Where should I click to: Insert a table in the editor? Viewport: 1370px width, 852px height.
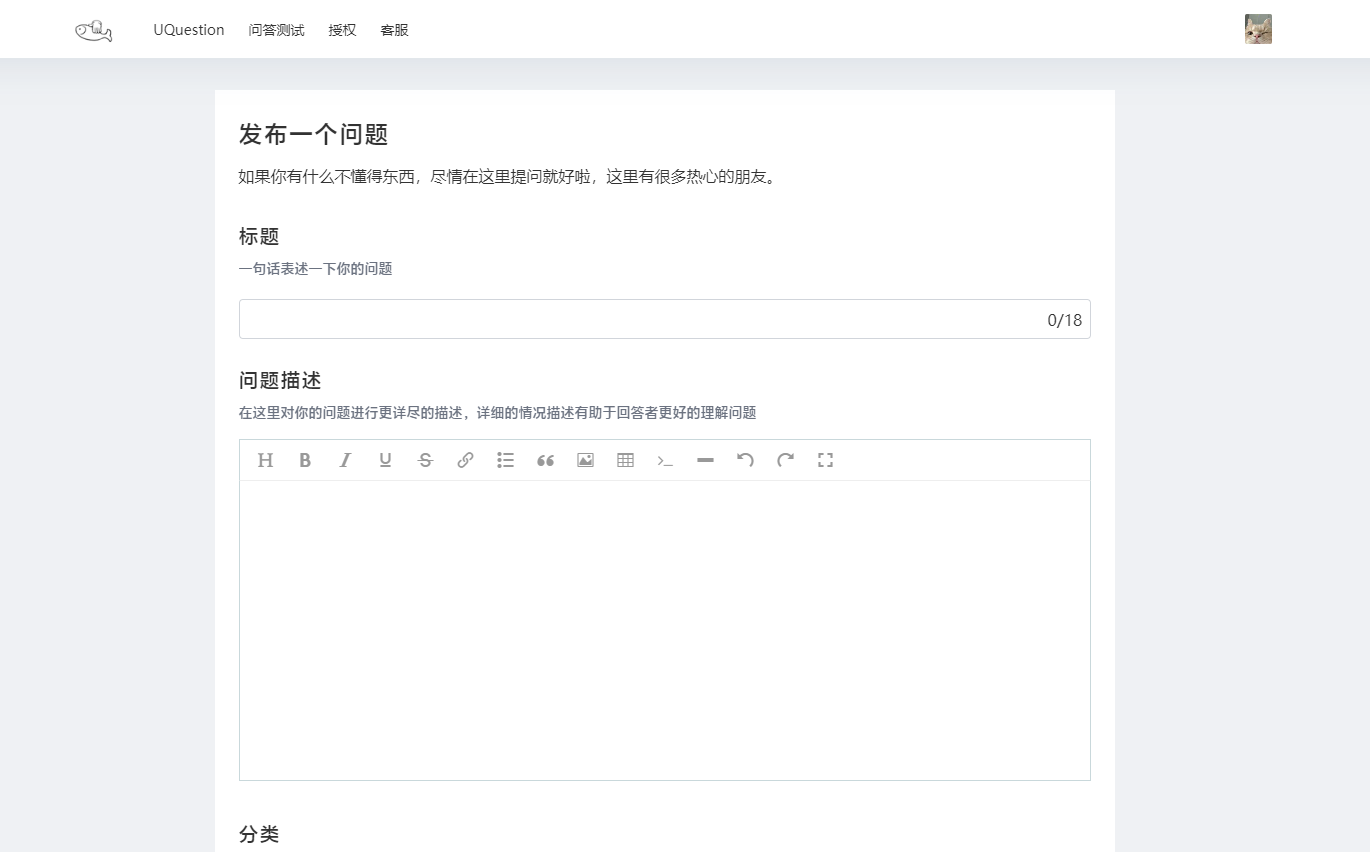tap(625, 460)
